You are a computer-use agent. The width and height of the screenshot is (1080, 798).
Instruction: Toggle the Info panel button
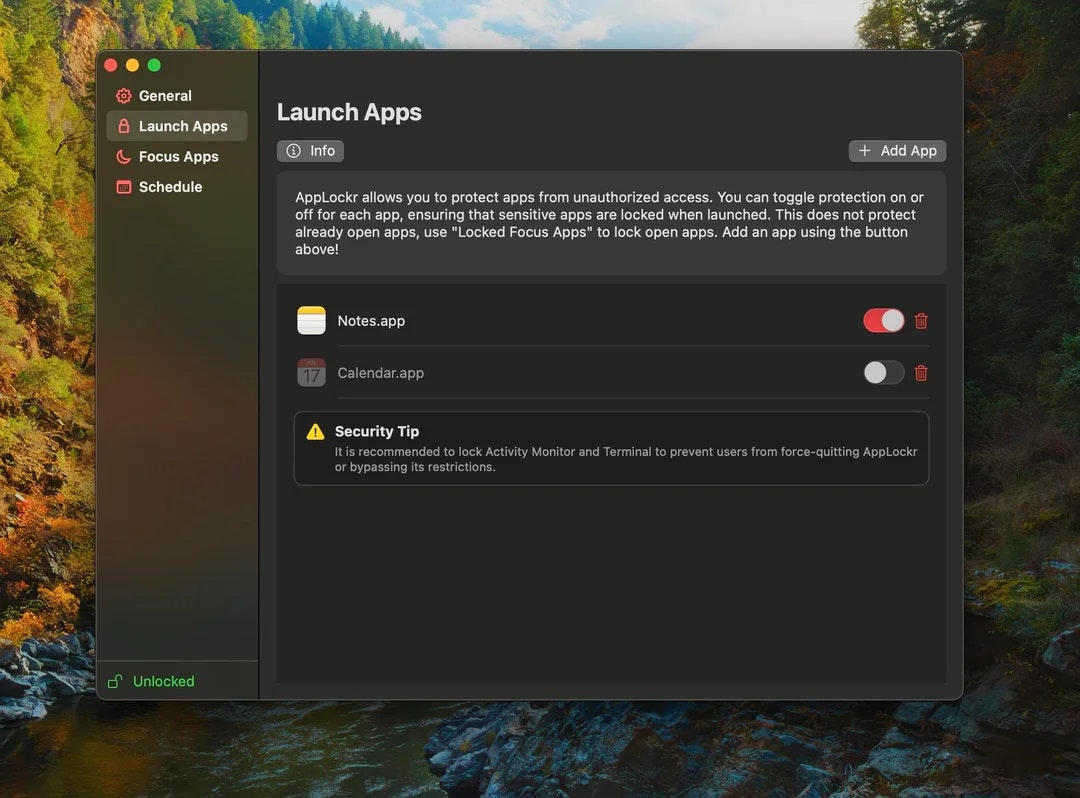(311, 151)
